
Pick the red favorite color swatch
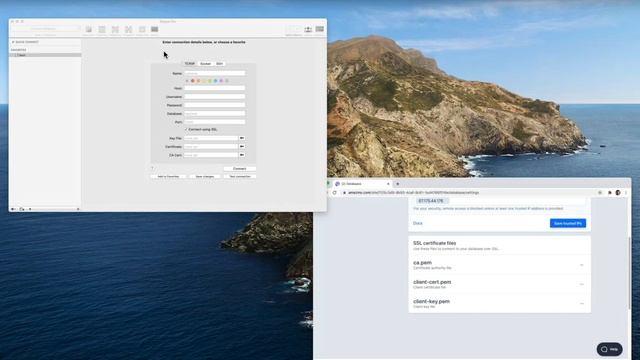[193, 81]
